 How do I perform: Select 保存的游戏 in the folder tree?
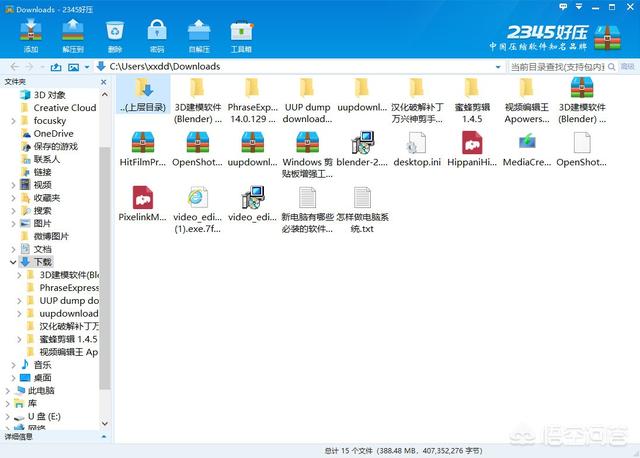(x=56, y=147)
